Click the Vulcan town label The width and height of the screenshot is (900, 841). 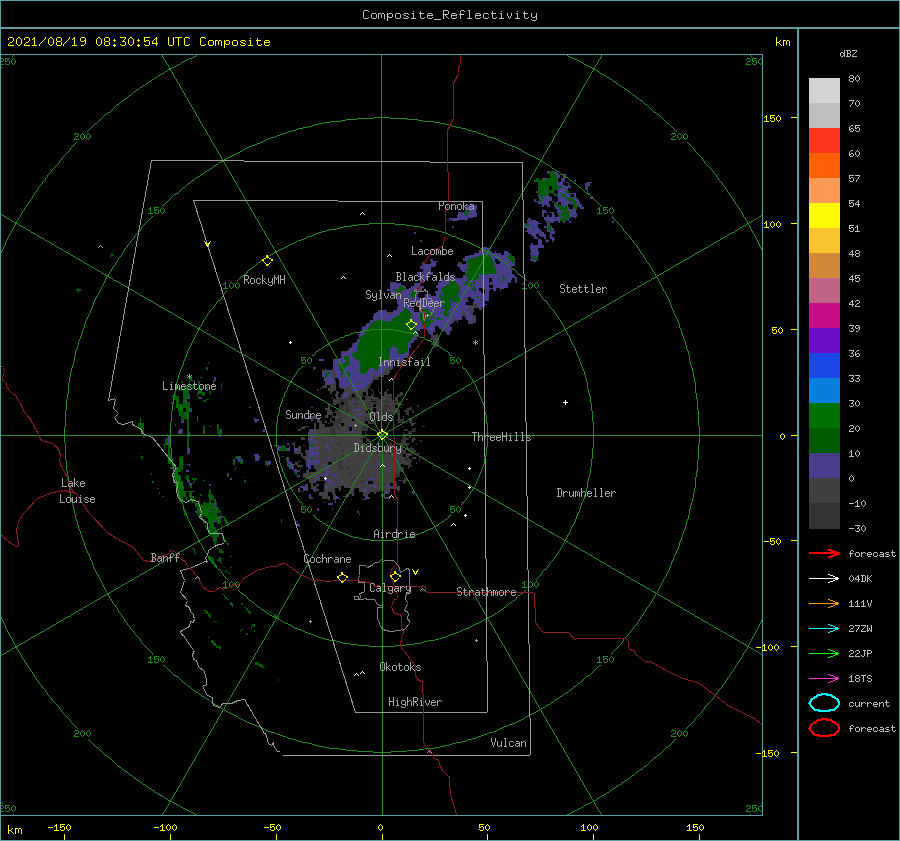click(508, 743)
